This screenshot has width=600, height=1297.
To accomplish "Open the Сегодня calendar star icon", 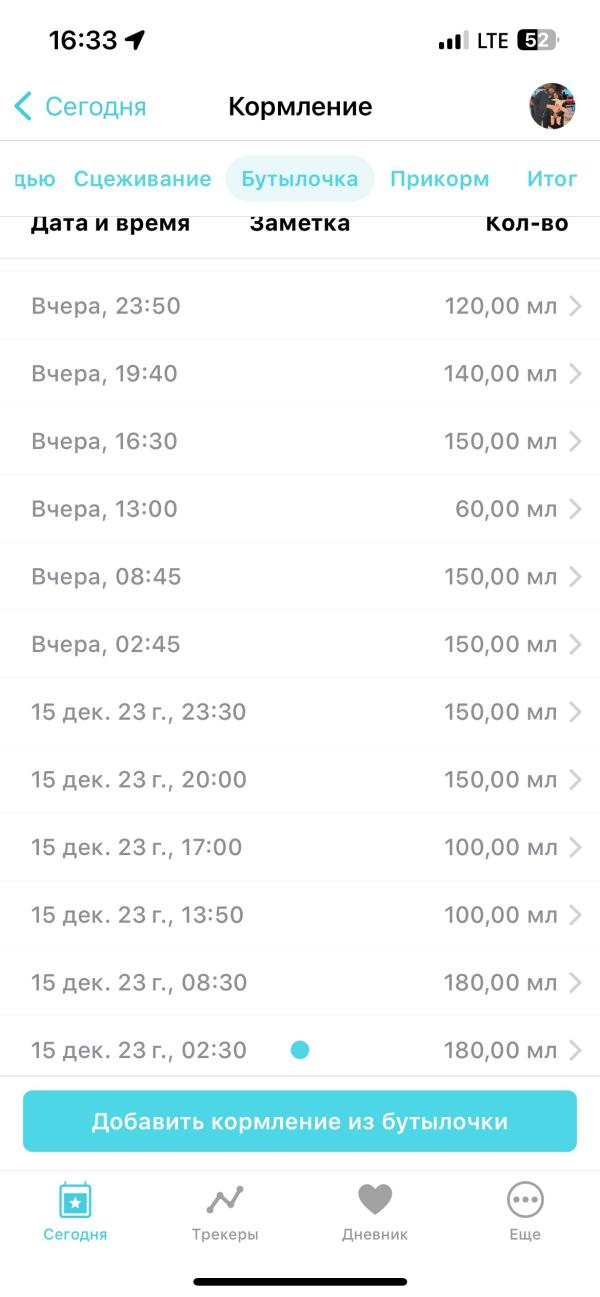I will click(x=75, y=1199).
